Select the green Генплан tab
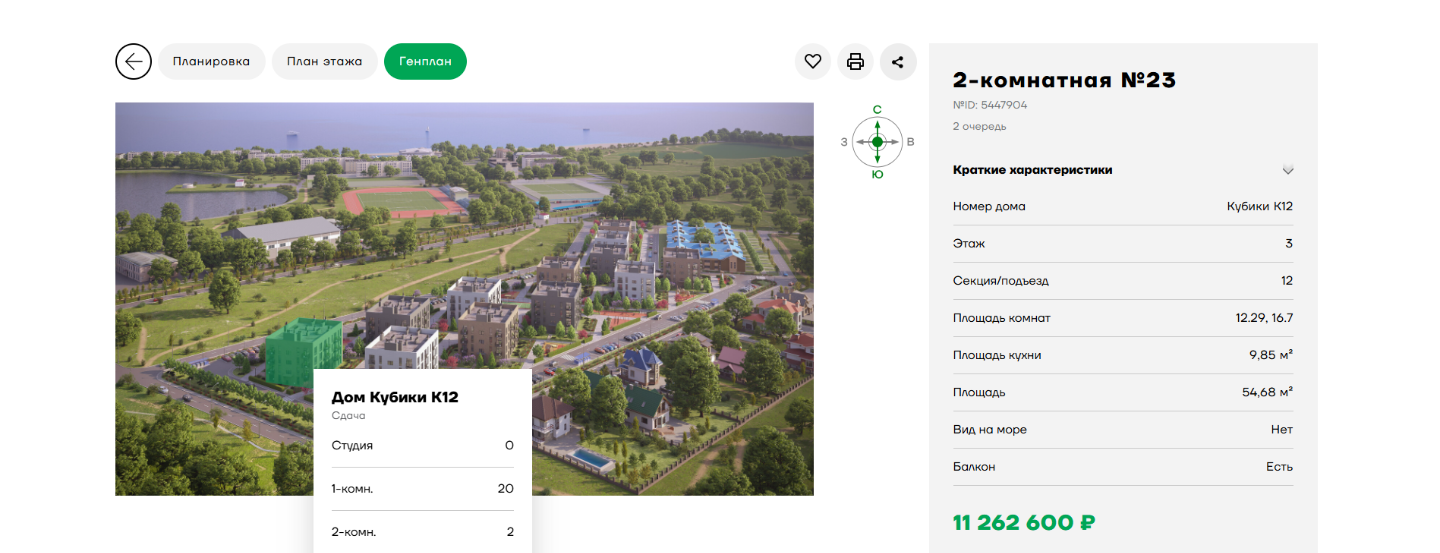The height and width of the screenshot is (553, 1440). (x=425, y=61)
